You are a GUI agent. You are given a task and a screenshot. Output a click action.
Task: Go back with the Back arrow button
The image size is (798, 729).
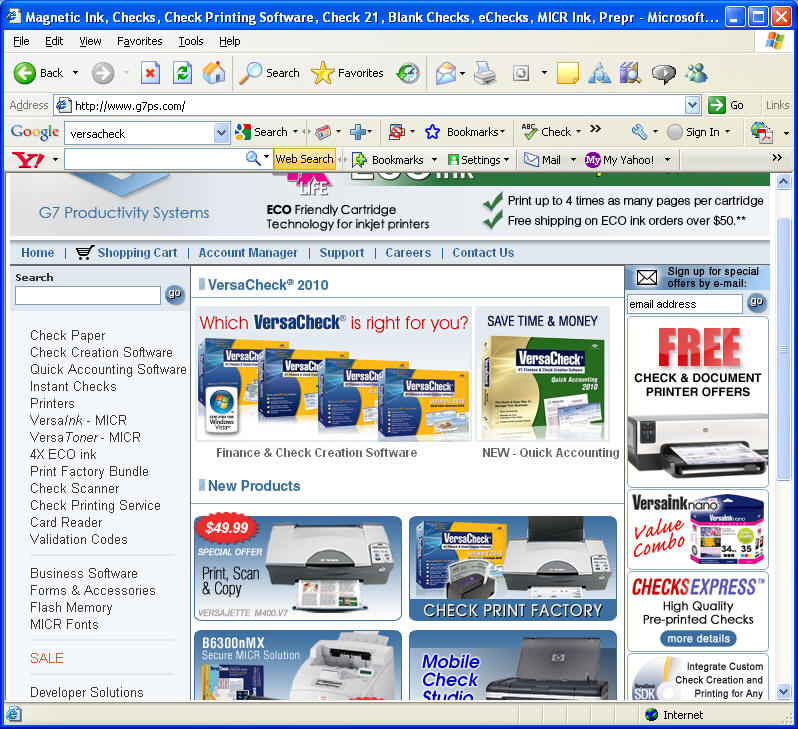pos(38,73)
